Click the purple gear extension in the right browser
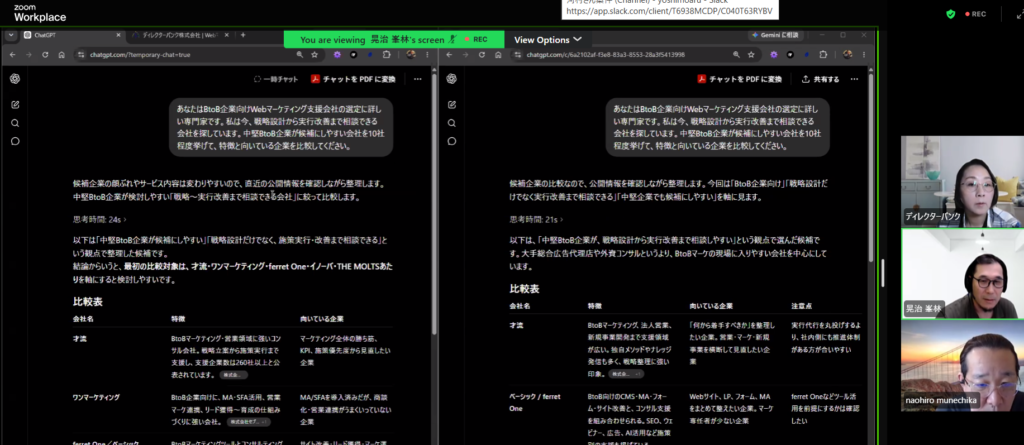The height and width of the screenshot is (445, 1024). [774, 55]
